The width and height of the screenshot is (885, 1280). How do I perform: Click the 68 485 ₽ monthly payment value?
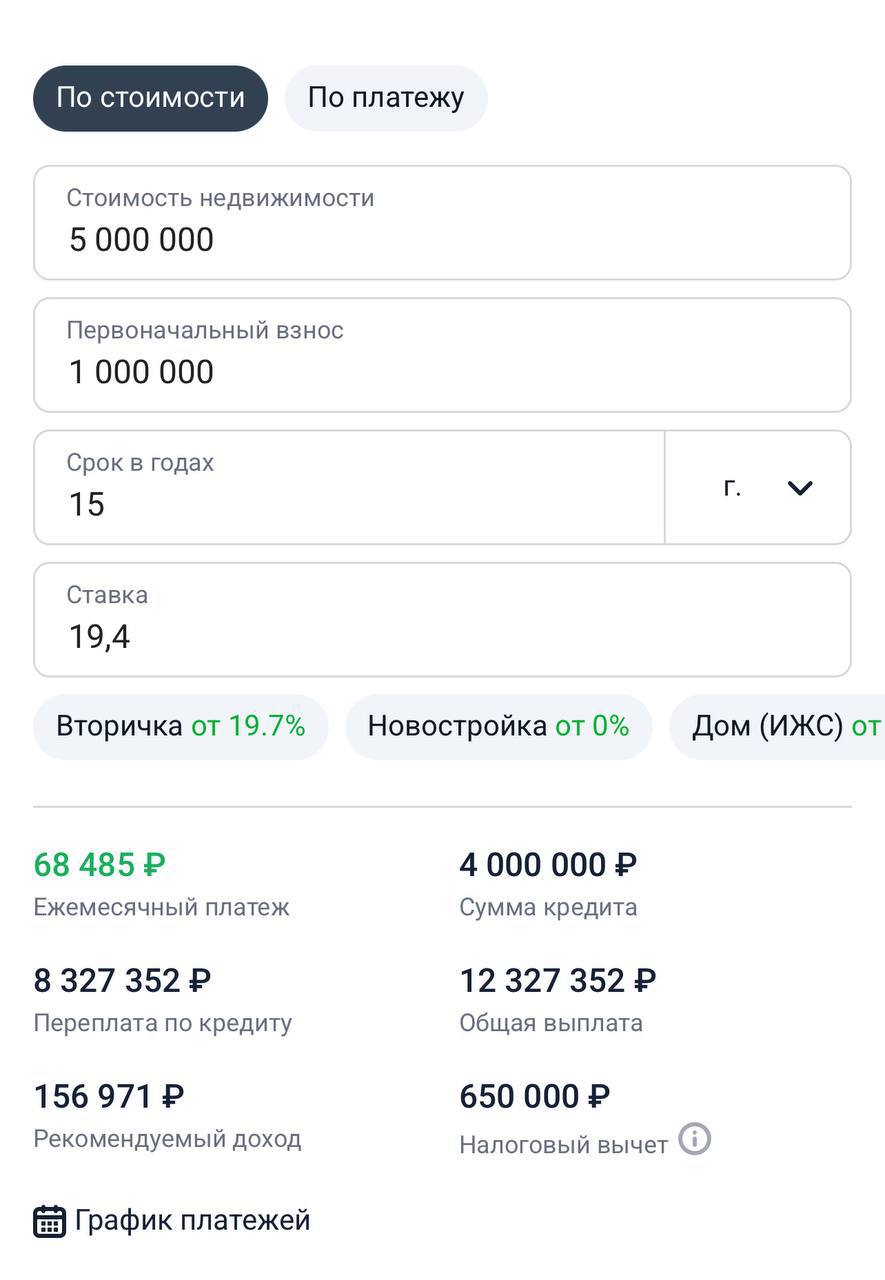coord(100,864)
